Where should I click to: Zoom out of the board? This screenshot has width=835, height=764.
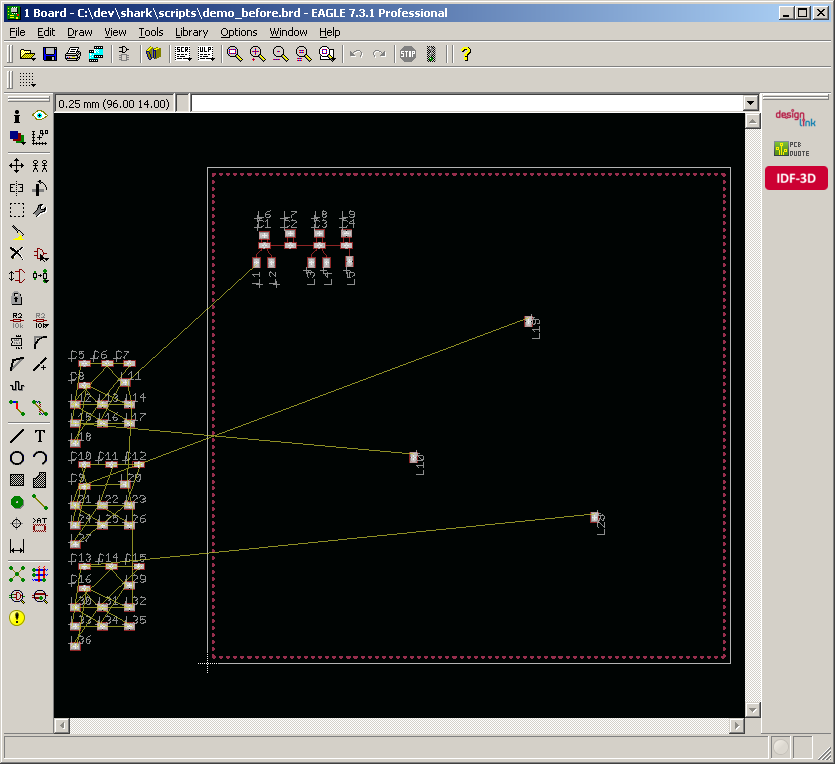pos(281,54)
